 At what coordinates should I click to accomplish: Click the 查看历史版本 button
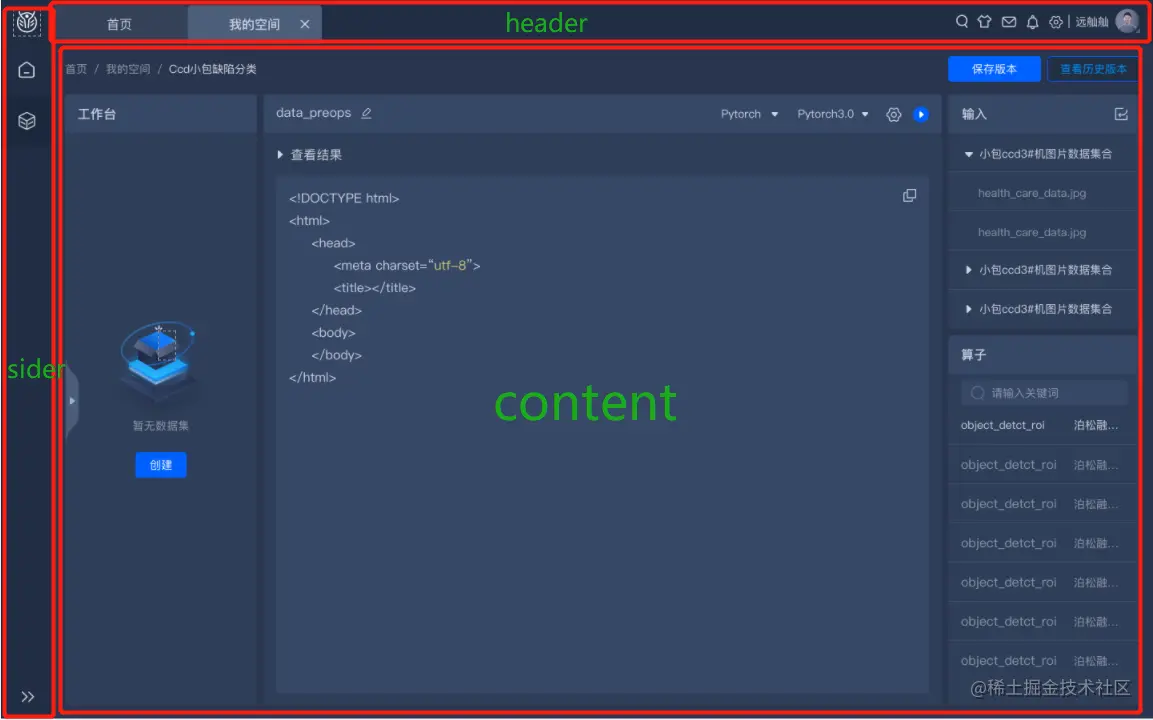(x=1093, y=69)
